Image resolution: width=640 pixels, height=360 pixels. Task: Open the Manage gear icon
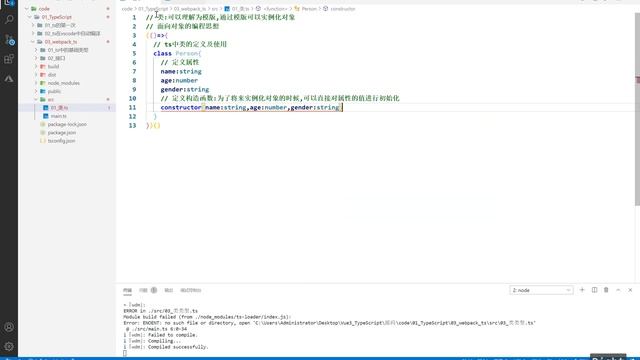point(9,347)
